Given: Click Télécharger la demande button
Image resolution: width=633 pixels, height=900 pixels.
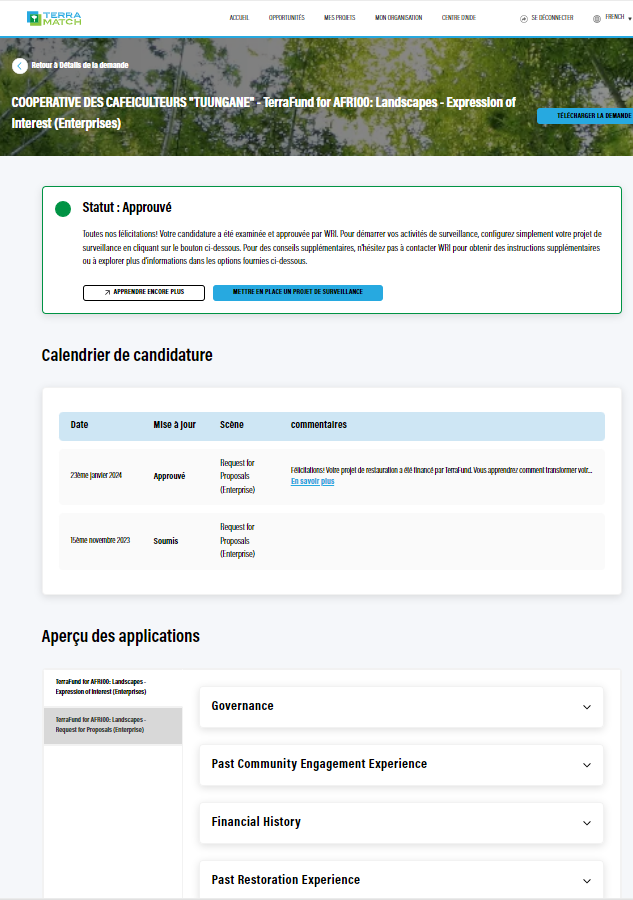Looking at the screenshot, I should (x=585, y=116).
